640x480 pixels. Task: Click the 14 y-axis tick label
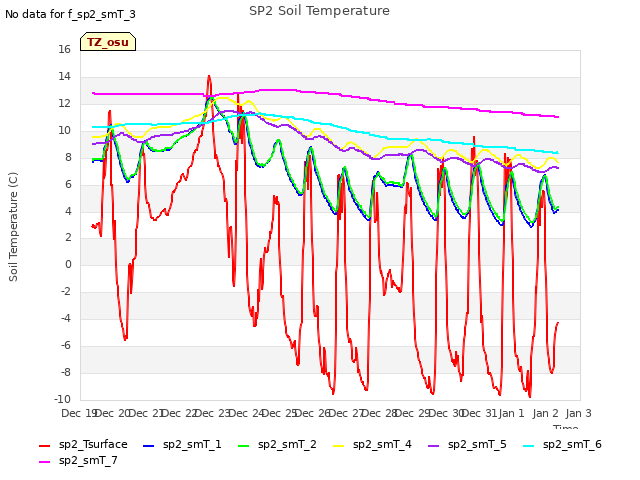[64, 76]
